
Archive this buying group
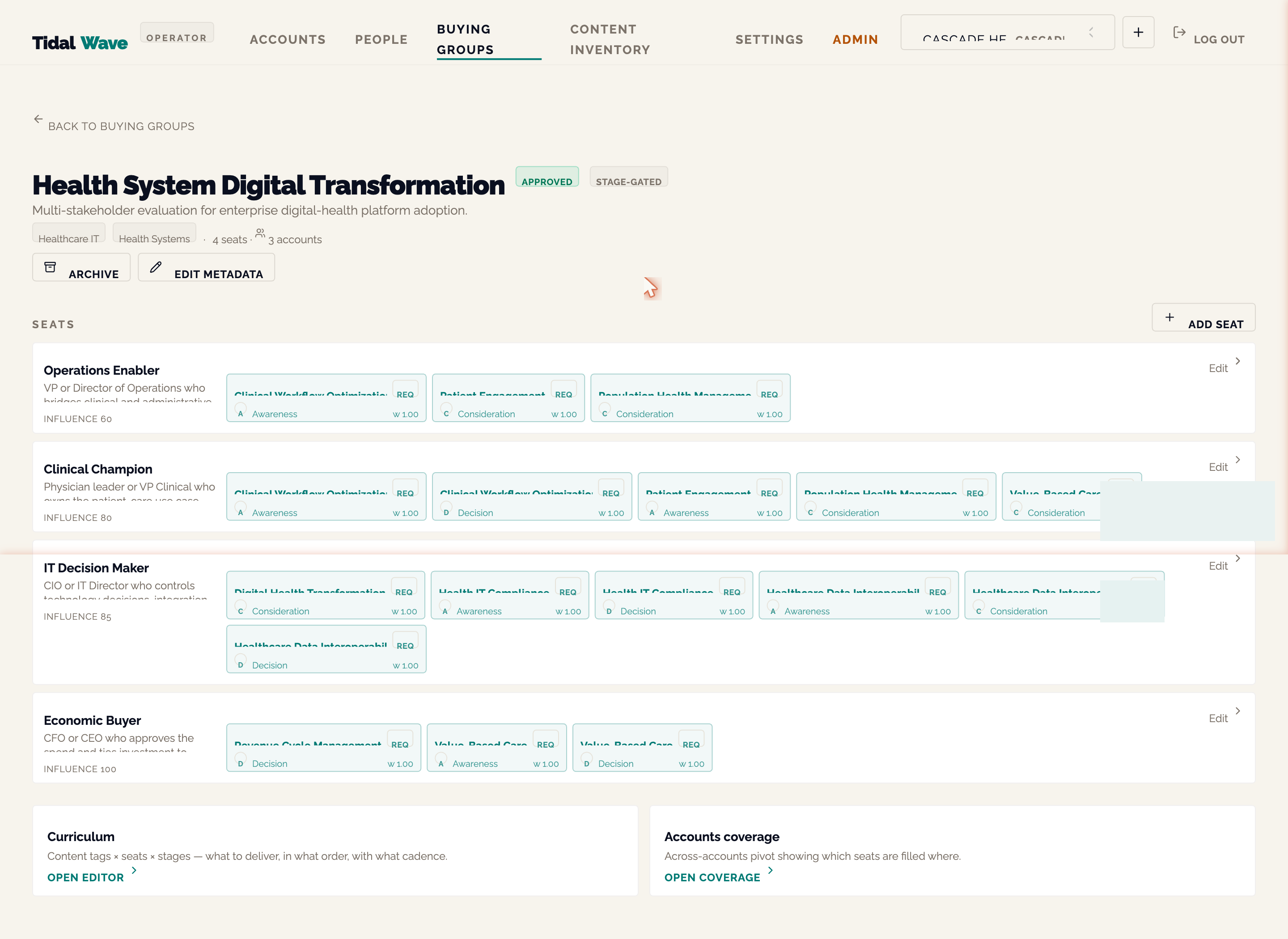pyautogui.click(x=81, y=267)
